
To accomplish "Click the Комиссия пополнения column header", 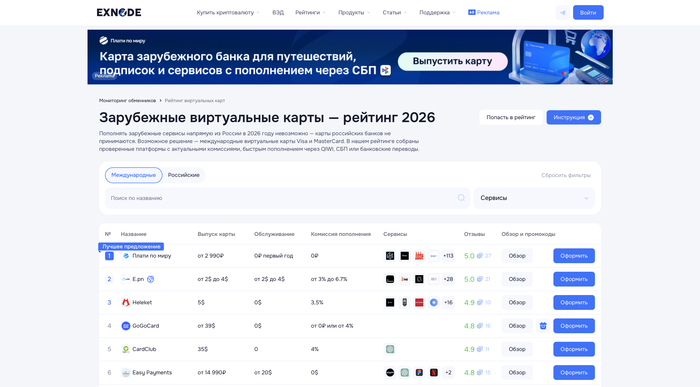I will (x=341, y=234).
